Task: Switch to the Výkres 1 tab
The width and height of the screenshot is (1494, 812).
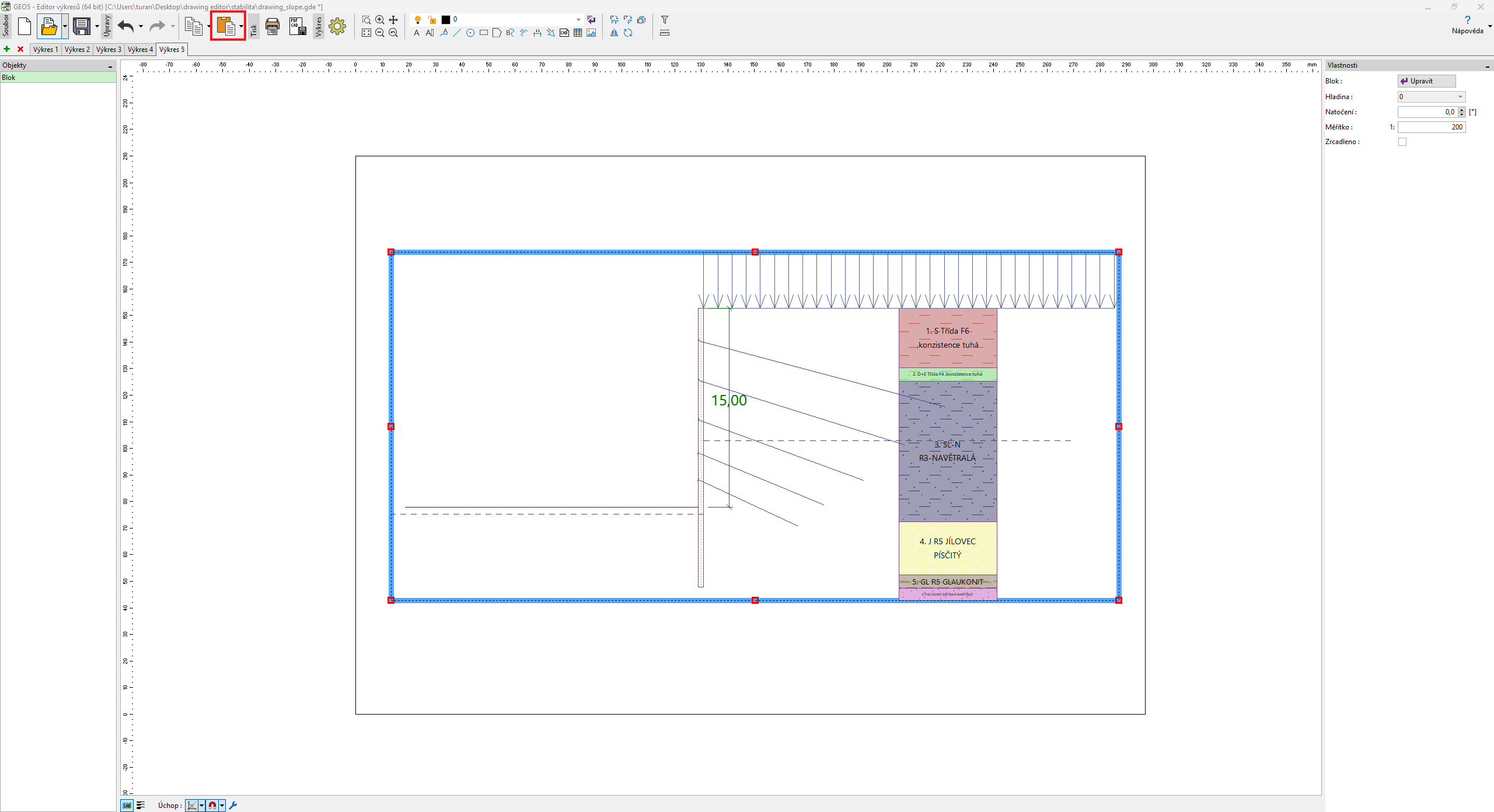Action: coord(46,50)
